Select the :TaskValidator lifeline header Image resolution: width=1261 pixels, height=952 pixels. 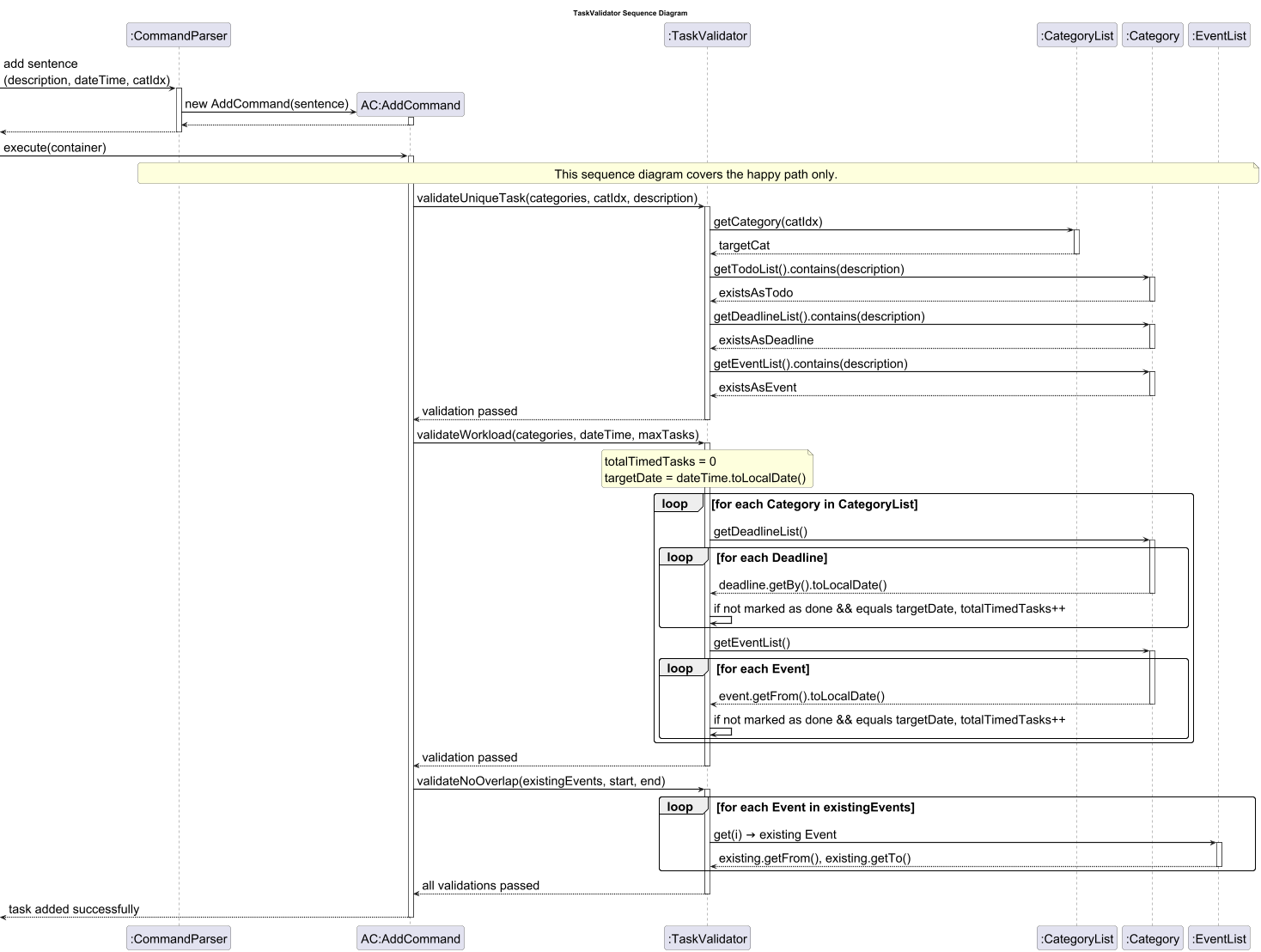coord(707,35)
